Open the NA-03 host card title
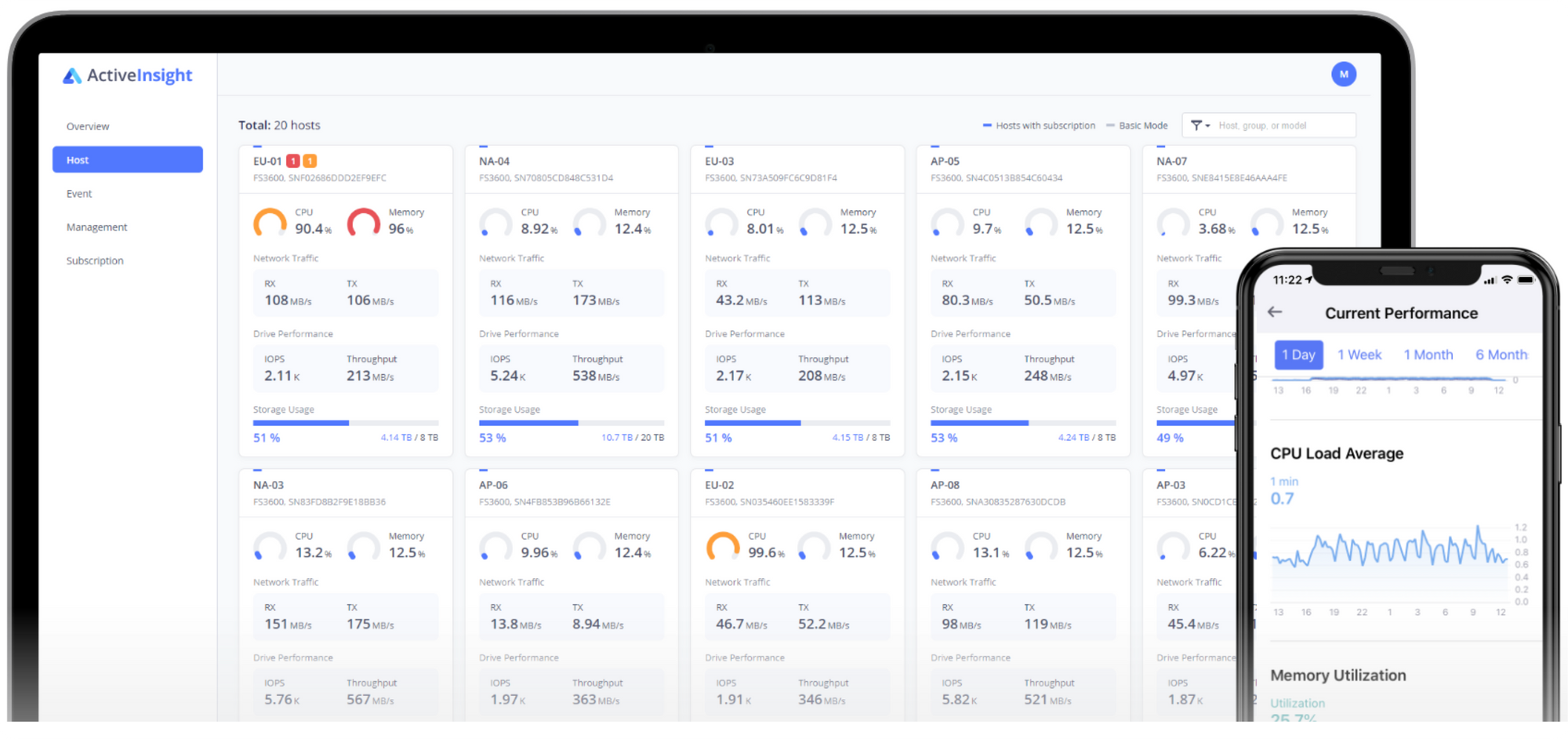 (x=268, y=485)
